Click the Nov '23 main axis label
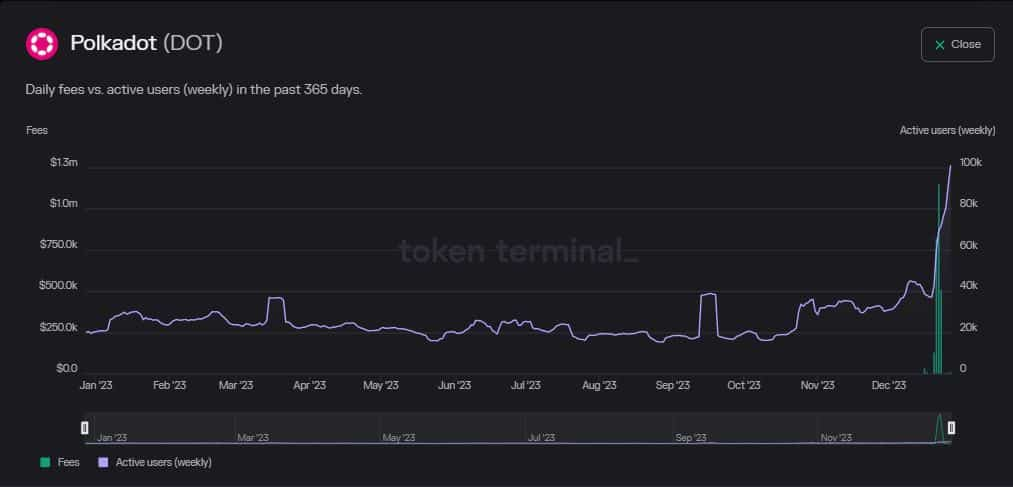The image size is (1013, 487). pyautogui.click(x=818, y=385)
